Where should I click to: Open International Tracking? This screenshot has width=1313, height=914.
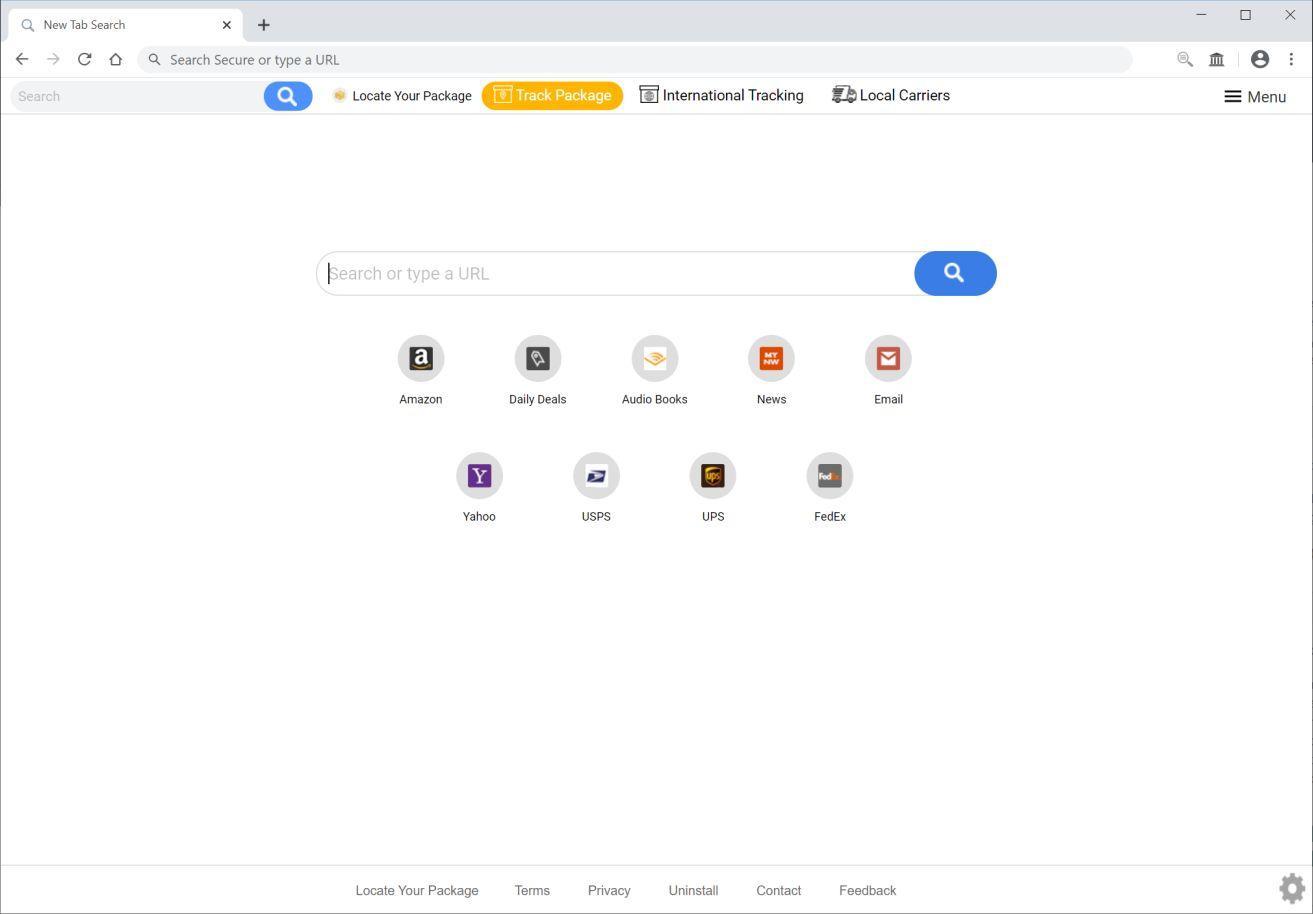[x=722, y=95]
